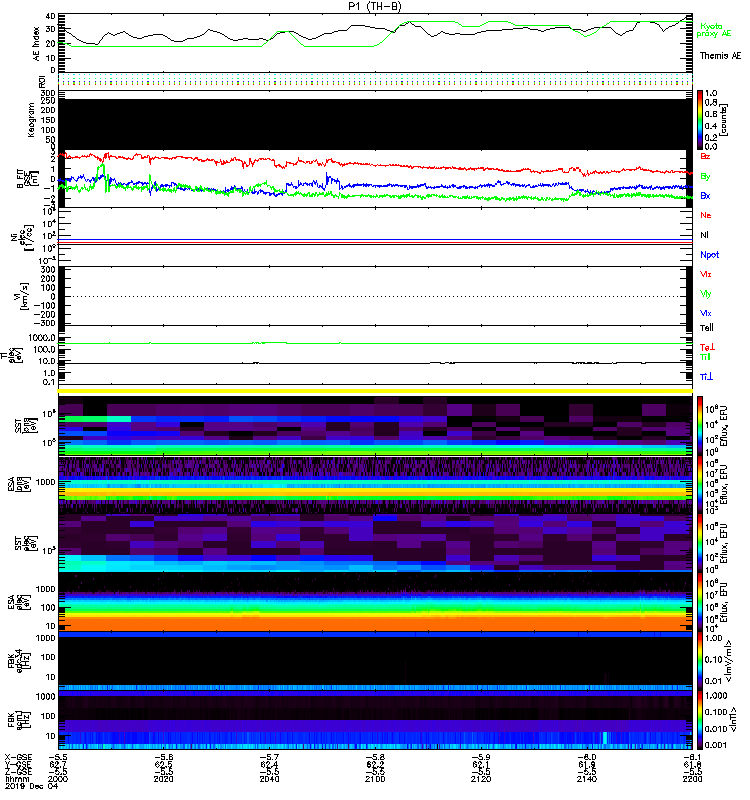This screenshot has width=750, height=800.
Task: Click the SST ions Eflux color bar
Action: [700, 425]
